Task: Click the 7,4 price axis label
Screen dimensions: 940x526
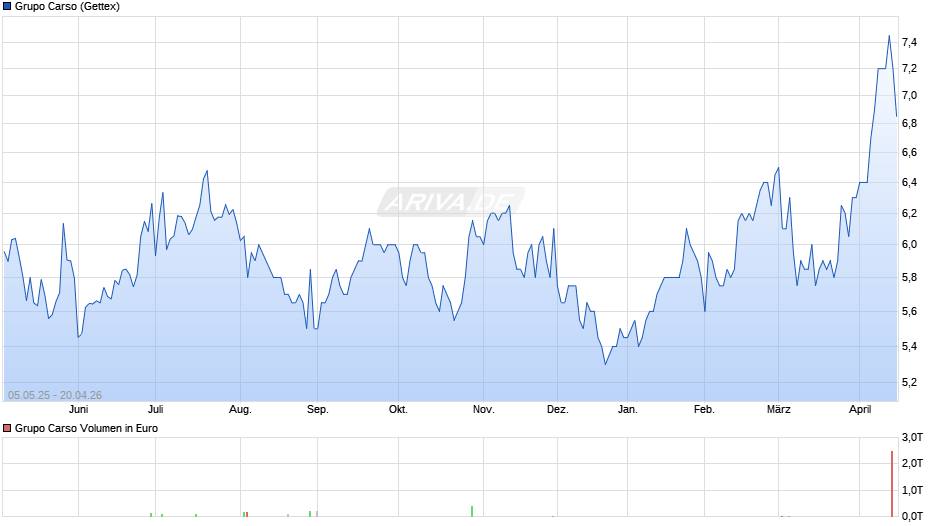Action: point(909,42)
